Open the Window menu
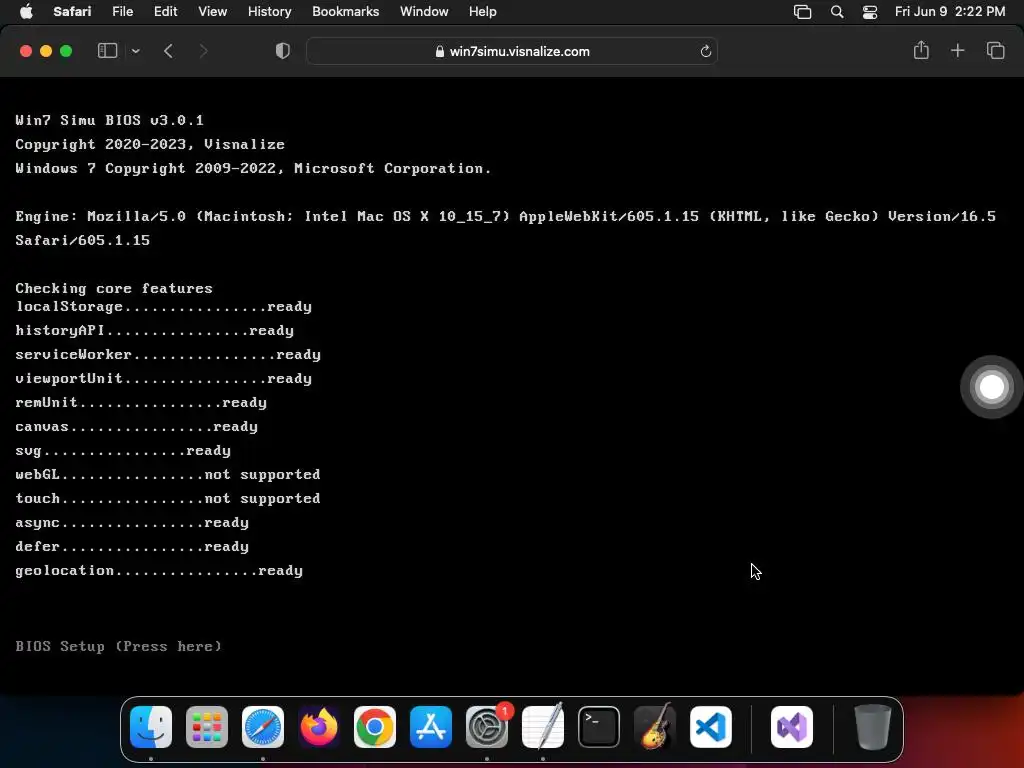1024x768 pixels. [424, 11]
